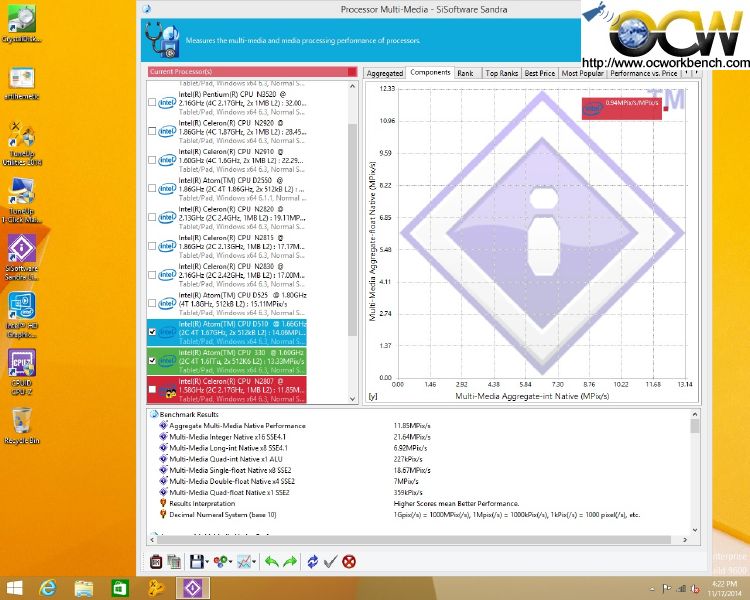The width and height of the screenshot is (750, 600).
Task: Open the CPUID CPU-Z desktop shortcut
Action: pos(22,372)
